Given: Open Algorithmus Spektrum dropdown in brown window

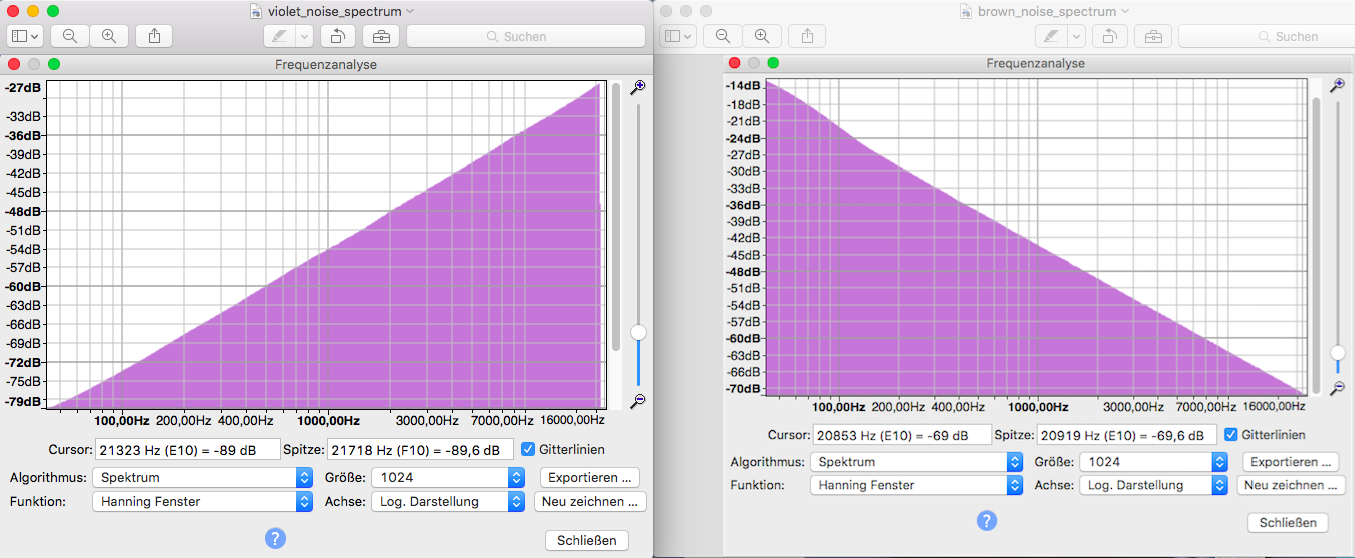Looking at the screenshot, I should click(x=916, y=462).
